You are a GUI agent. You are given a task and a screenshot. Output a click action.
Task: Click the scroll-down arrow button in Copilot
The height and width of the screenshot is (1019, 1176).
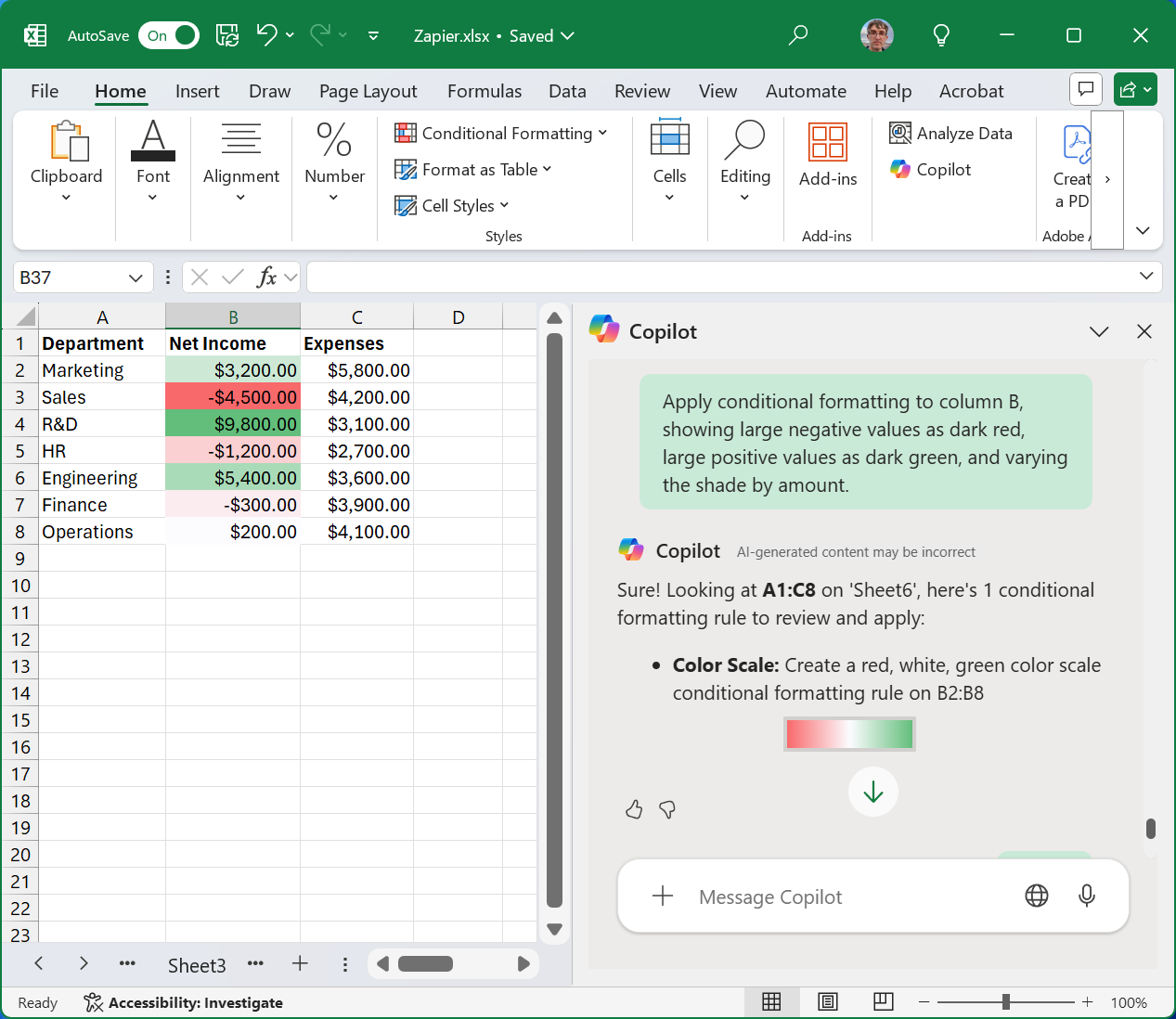pyautogui.click(x=872, y=792)
